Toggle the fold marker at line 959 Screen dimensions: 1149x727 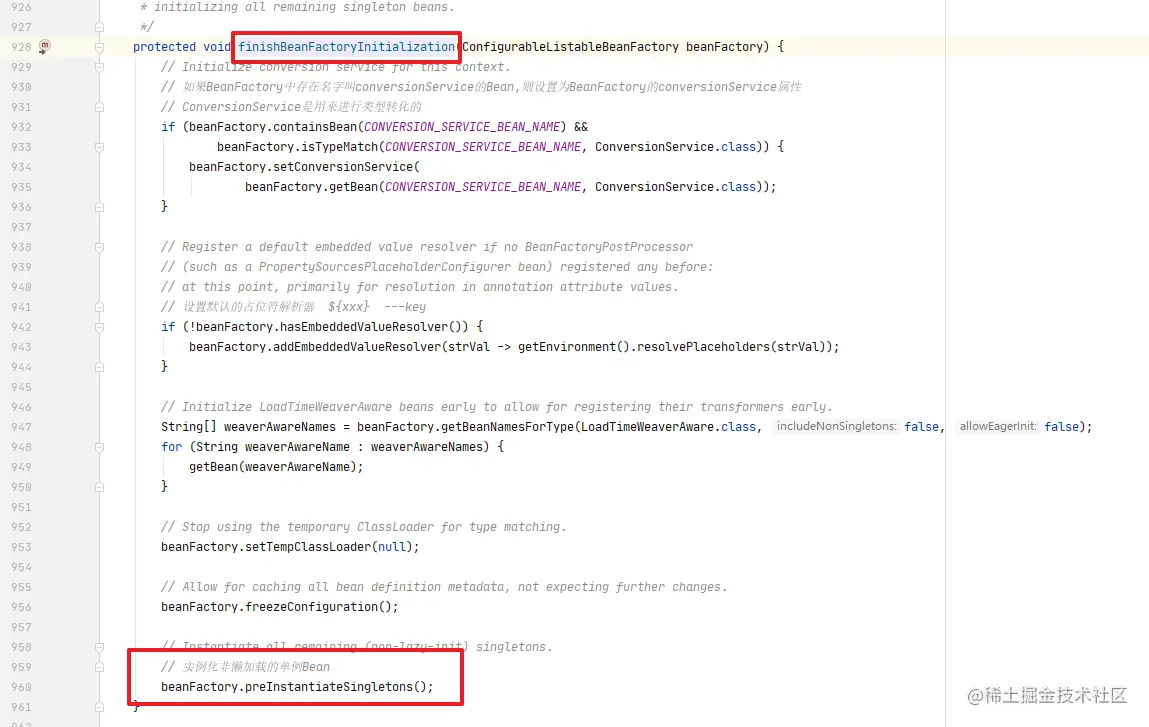pos(99,667)
